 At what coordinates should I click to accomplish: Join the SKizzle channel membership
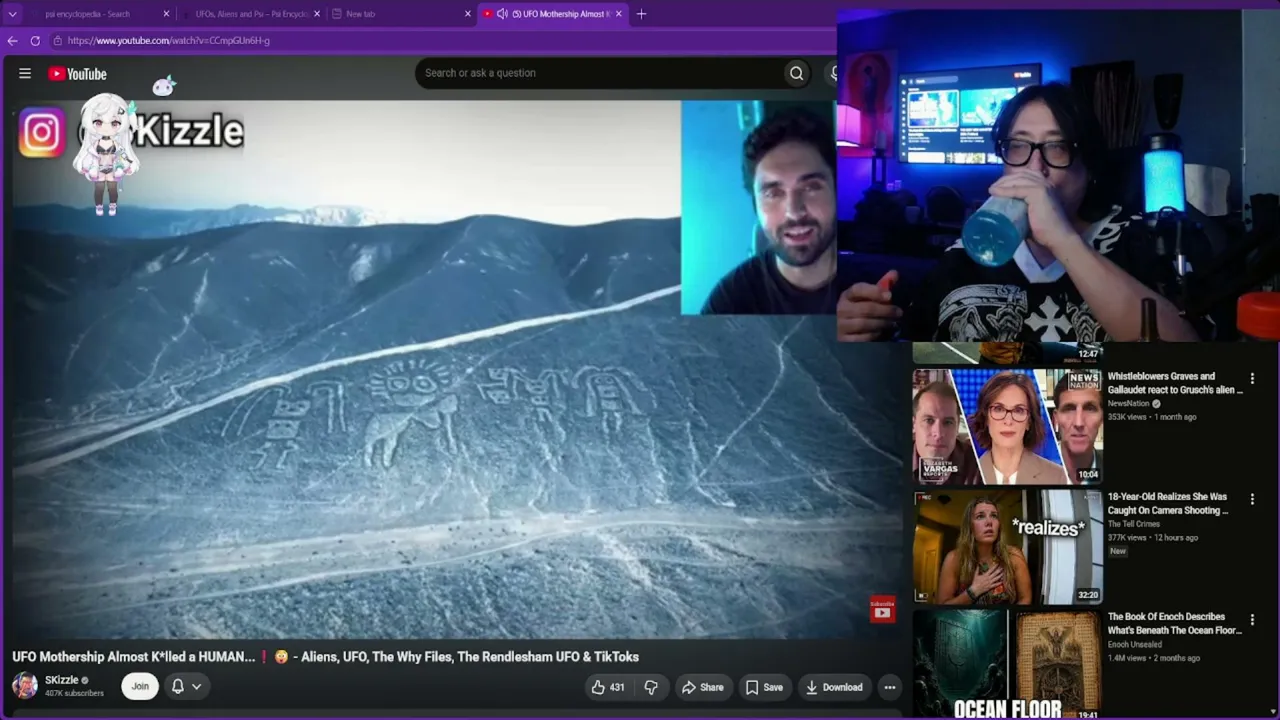(x=140, y=686)
